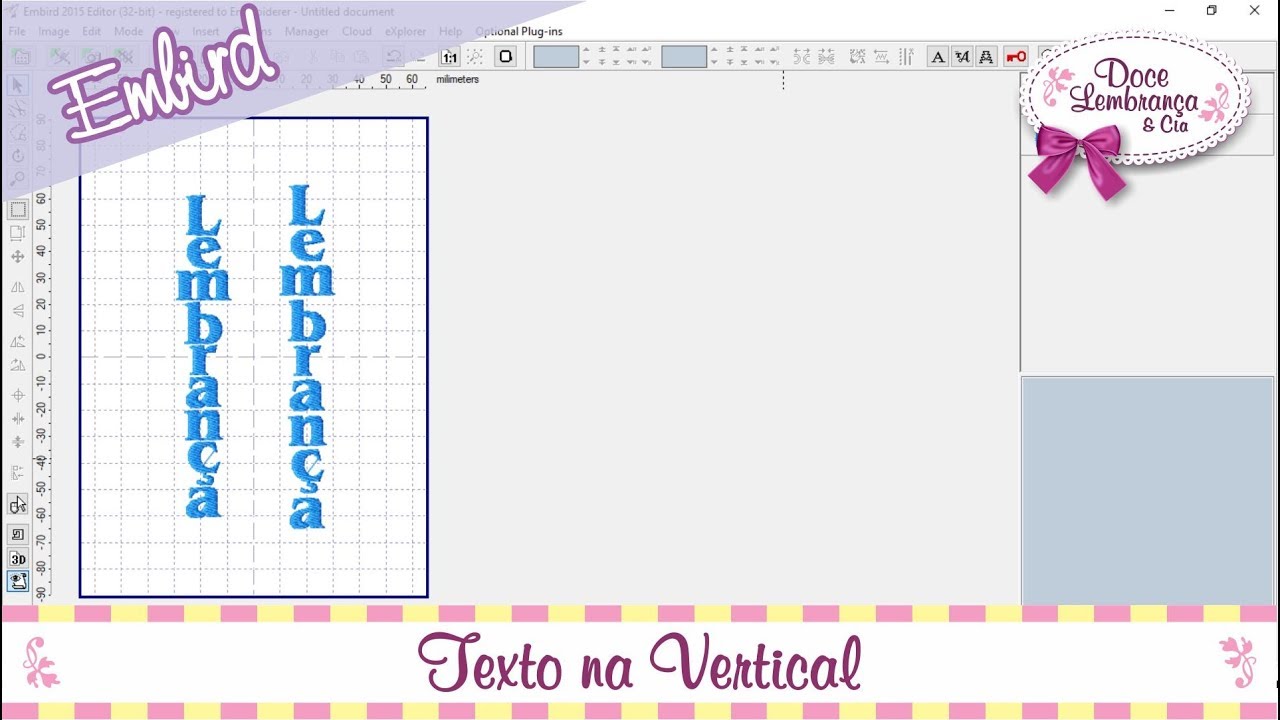The height and width of the screenshot is (720, 1280).
Task: Open the Mode menu
Action: click(x=129, y=31)
